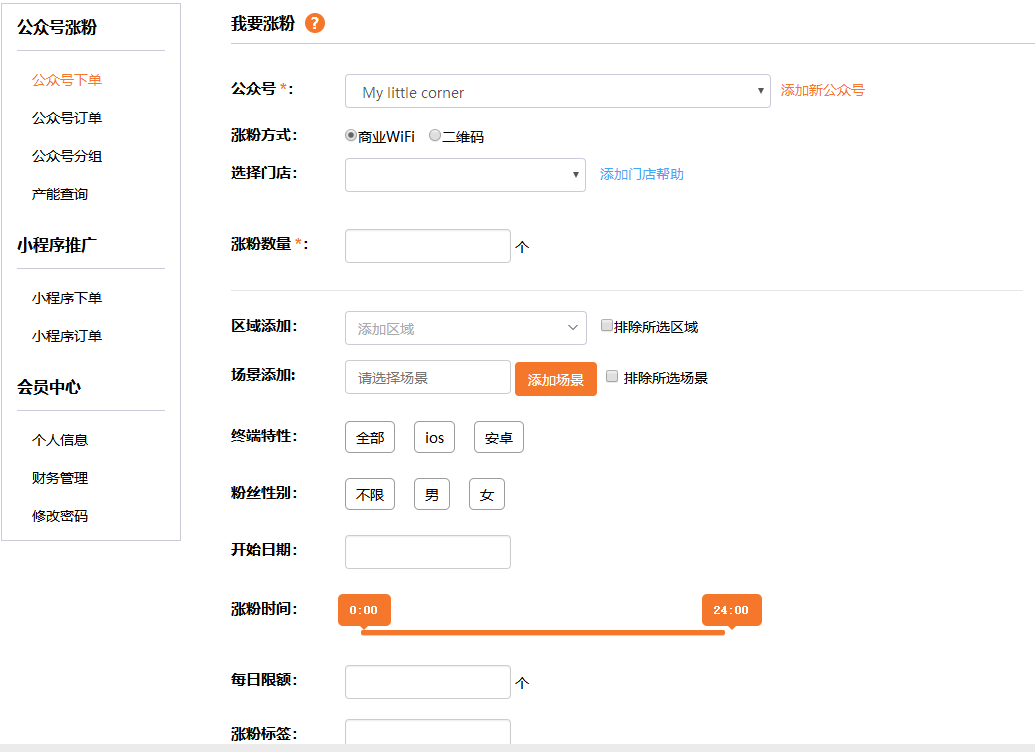
Task: Expand the 选择门店 dropdown
Action: (465, 175)
